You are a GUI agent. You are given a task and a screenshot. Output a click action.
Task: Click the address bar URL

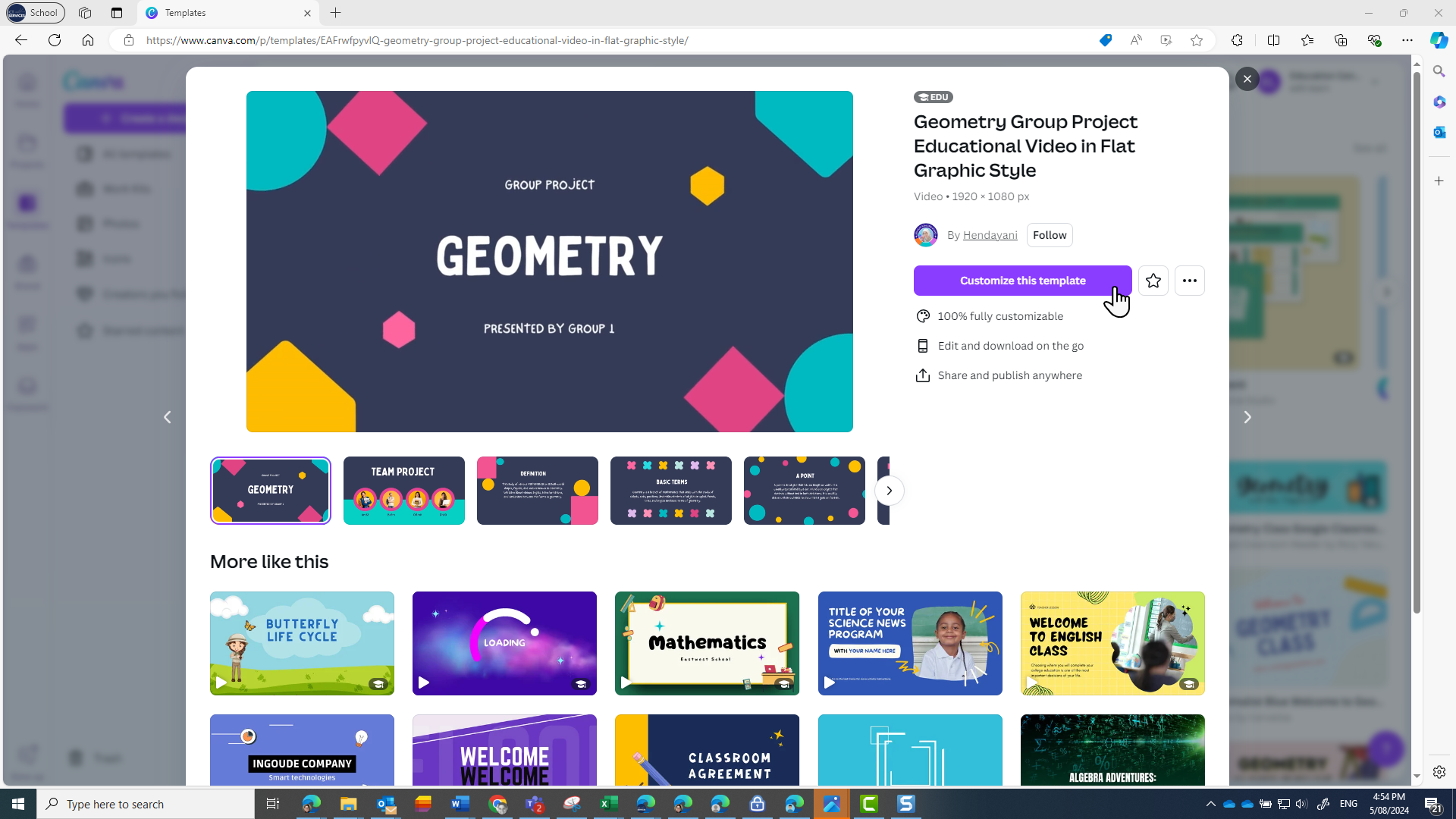click(417, 40)
